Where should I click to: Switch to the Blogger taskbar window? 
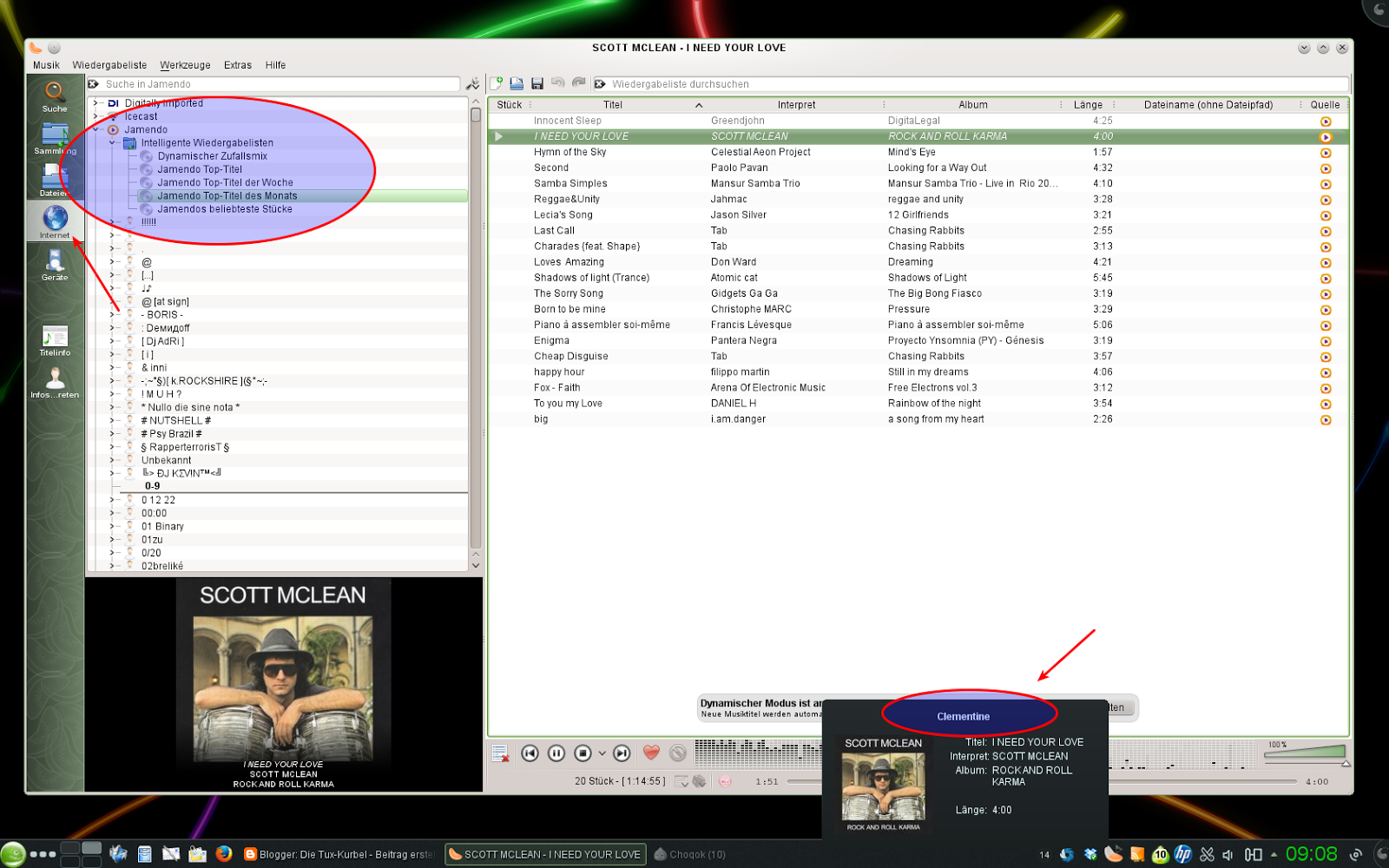pos(339,854)
